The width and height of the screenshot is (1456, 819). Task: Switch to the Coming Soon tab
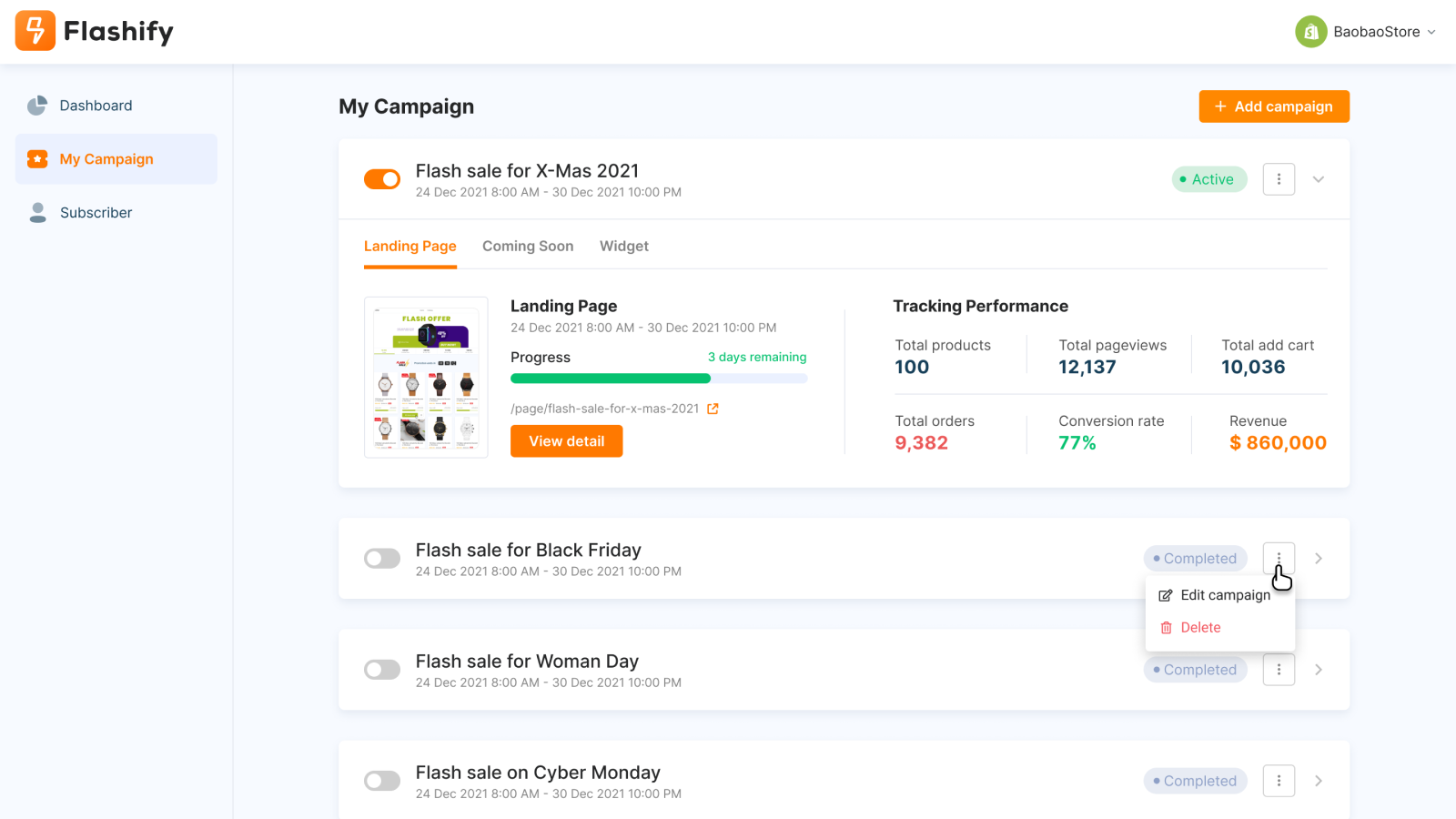click(x=528, y=246)
